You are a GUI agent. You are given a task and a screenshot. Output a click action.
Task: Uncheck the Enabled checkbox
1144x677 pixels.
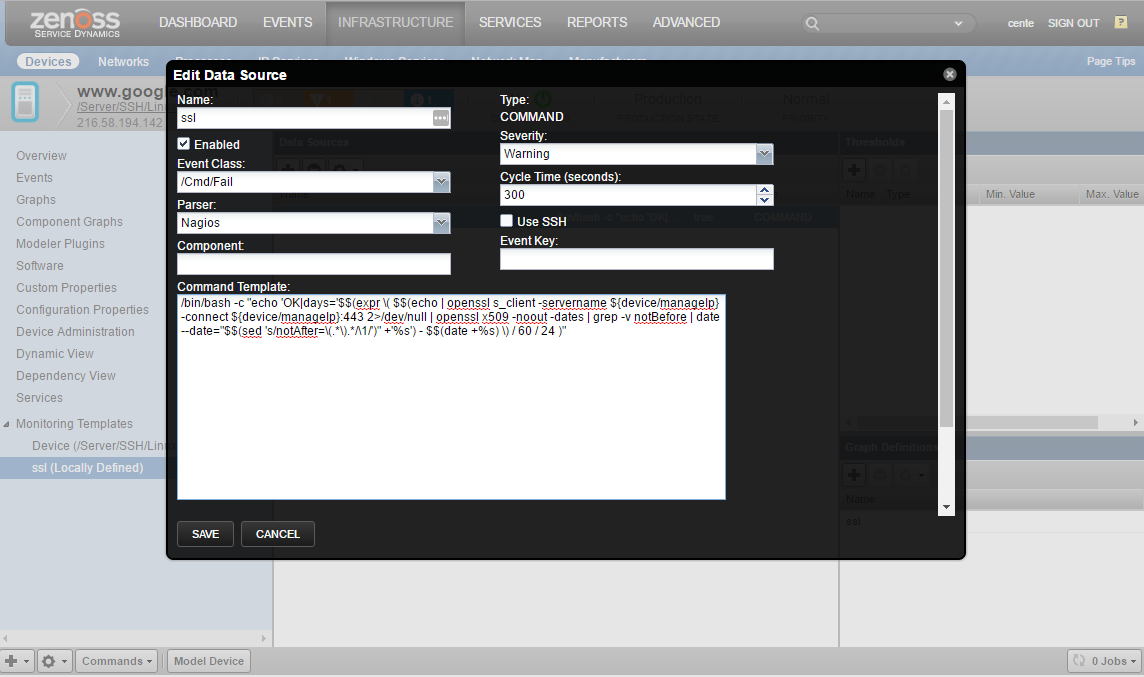[x=184, y=144]
